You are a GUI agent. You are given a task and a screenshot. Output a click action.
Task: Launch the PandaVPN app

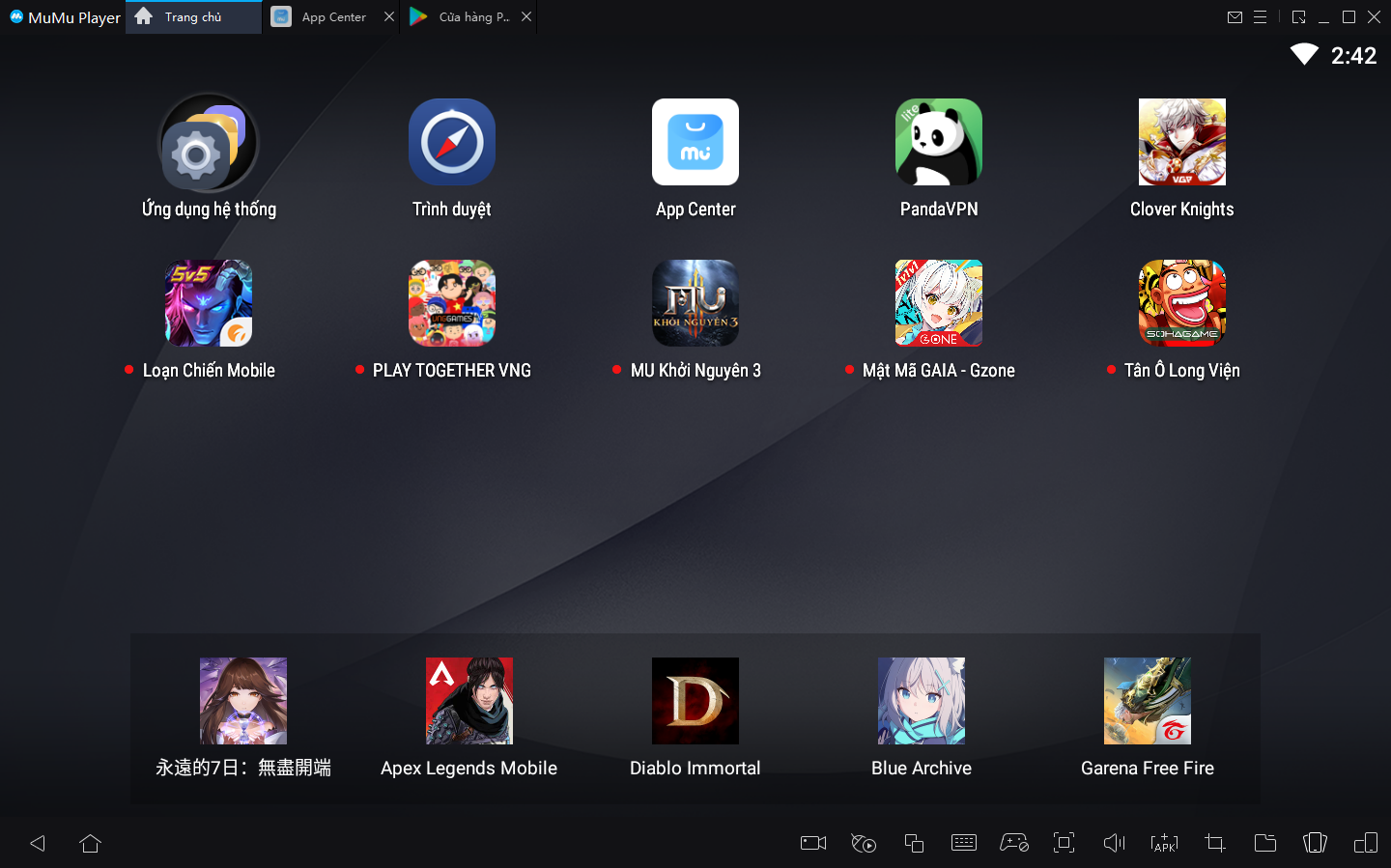(x=938, y=142)
